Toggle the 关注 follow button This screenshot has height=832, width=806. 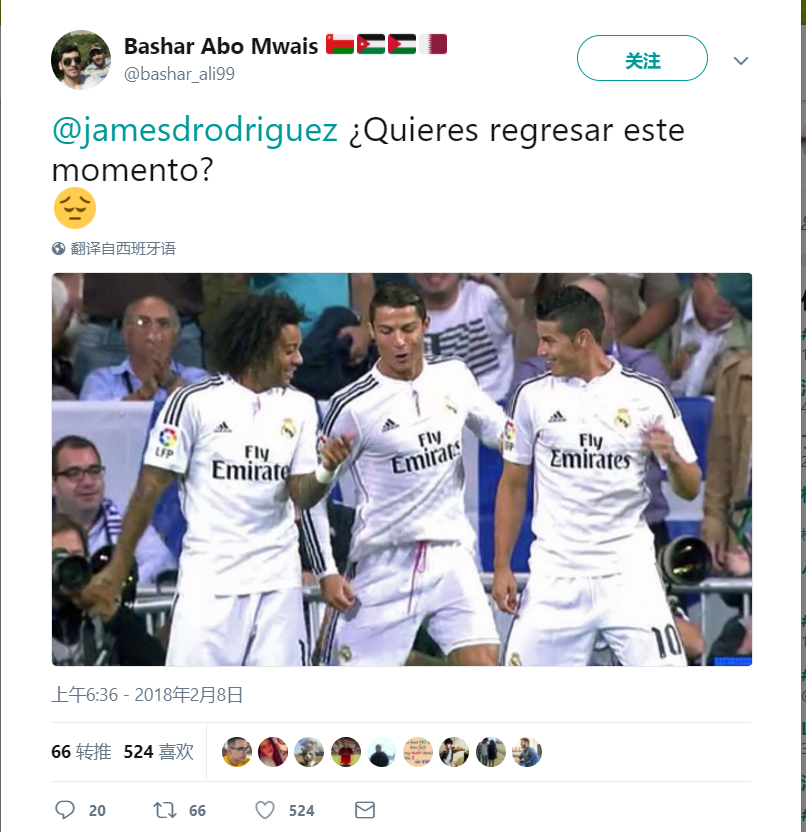tap(642, 58)
